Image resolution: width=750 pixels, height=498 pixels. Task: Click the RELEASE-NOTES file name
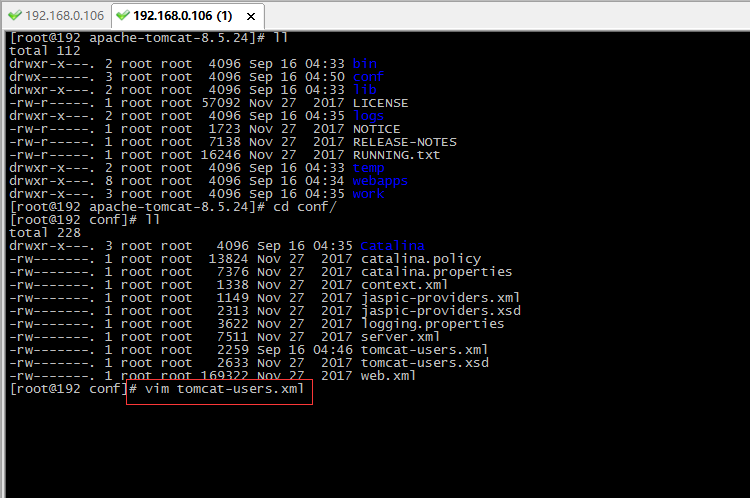[405, 142]
